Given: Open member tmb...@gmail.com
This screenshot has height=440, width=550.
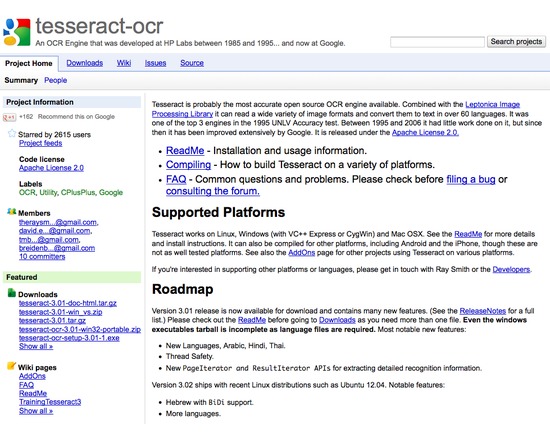Looking at the screenshot, I should (49, 240).
